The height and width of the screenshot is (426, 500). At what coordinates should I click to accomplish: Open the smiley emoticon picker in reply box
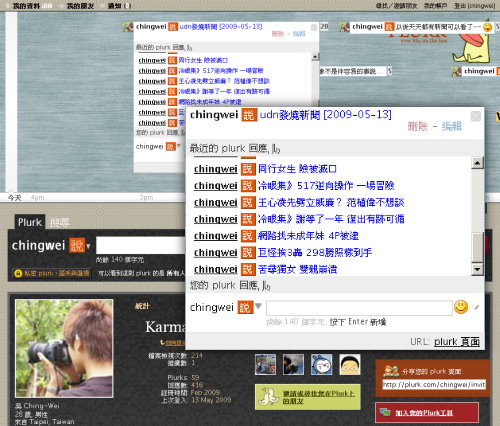[x=461, y=307]
